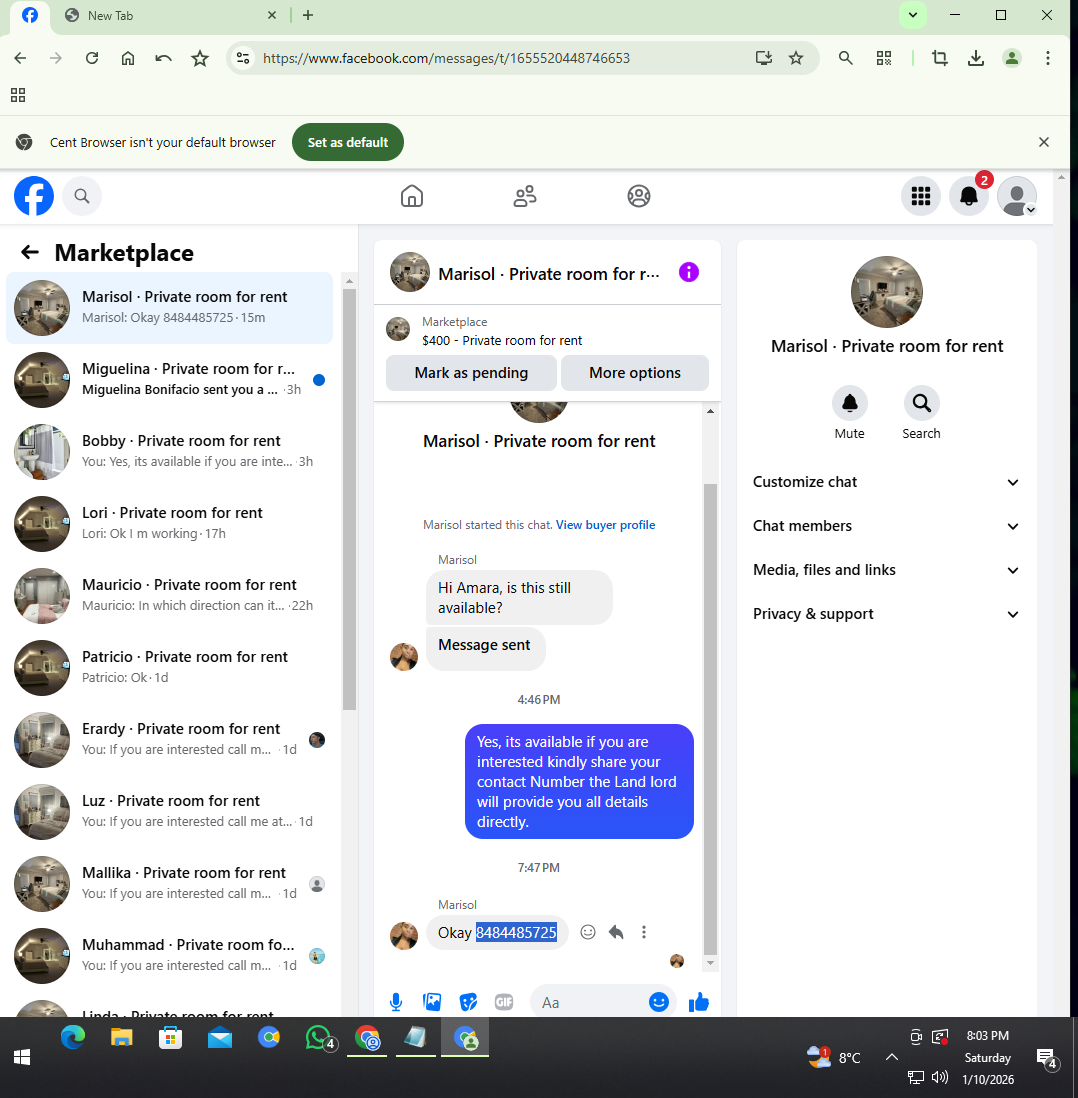Screen dimensions: 1078x1098
Task: Open notifications bell with badge 2
Action: 969,196
